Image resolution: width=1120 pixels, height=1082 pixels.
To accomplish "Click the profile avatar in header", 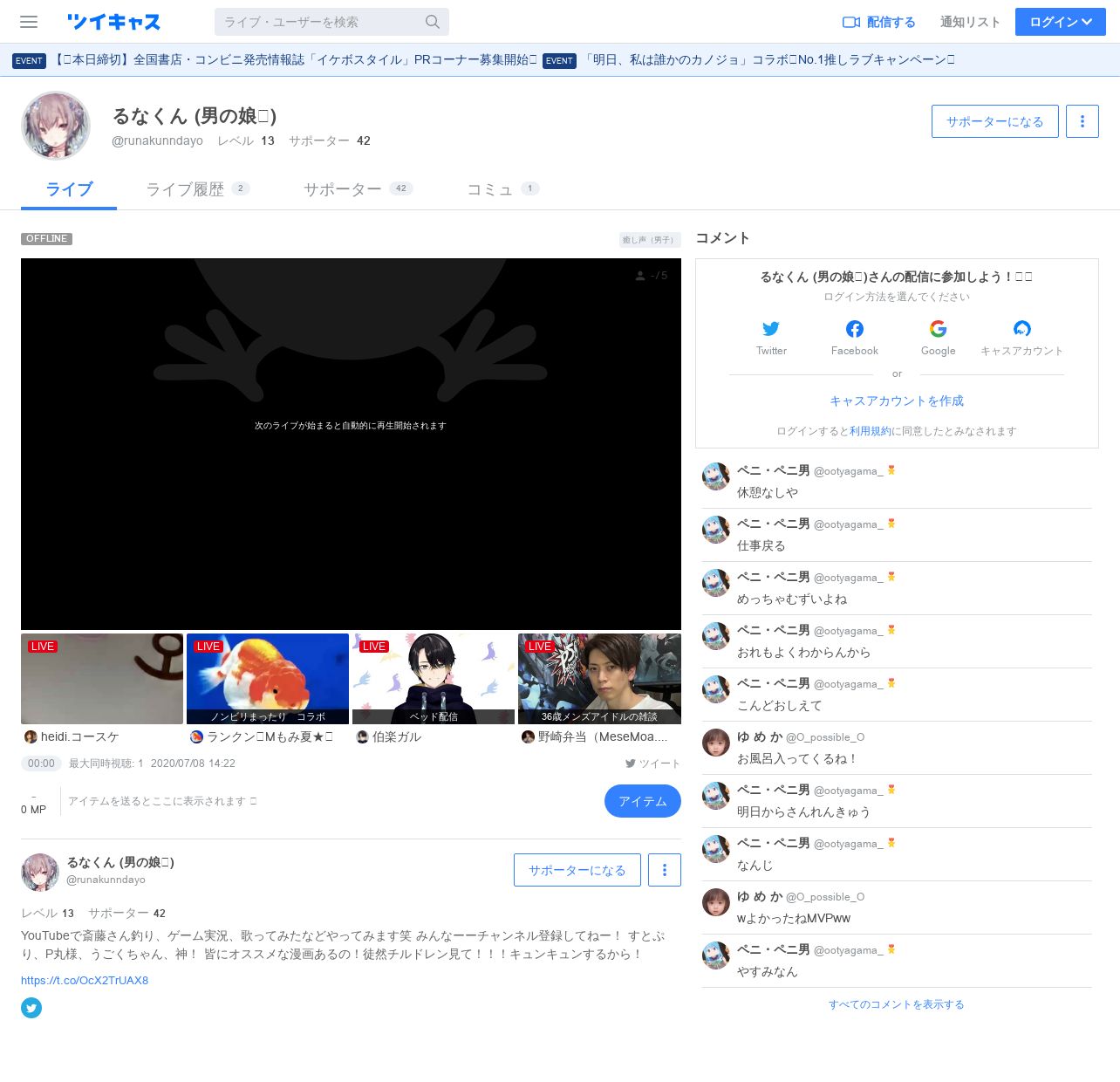I will 56,126.
